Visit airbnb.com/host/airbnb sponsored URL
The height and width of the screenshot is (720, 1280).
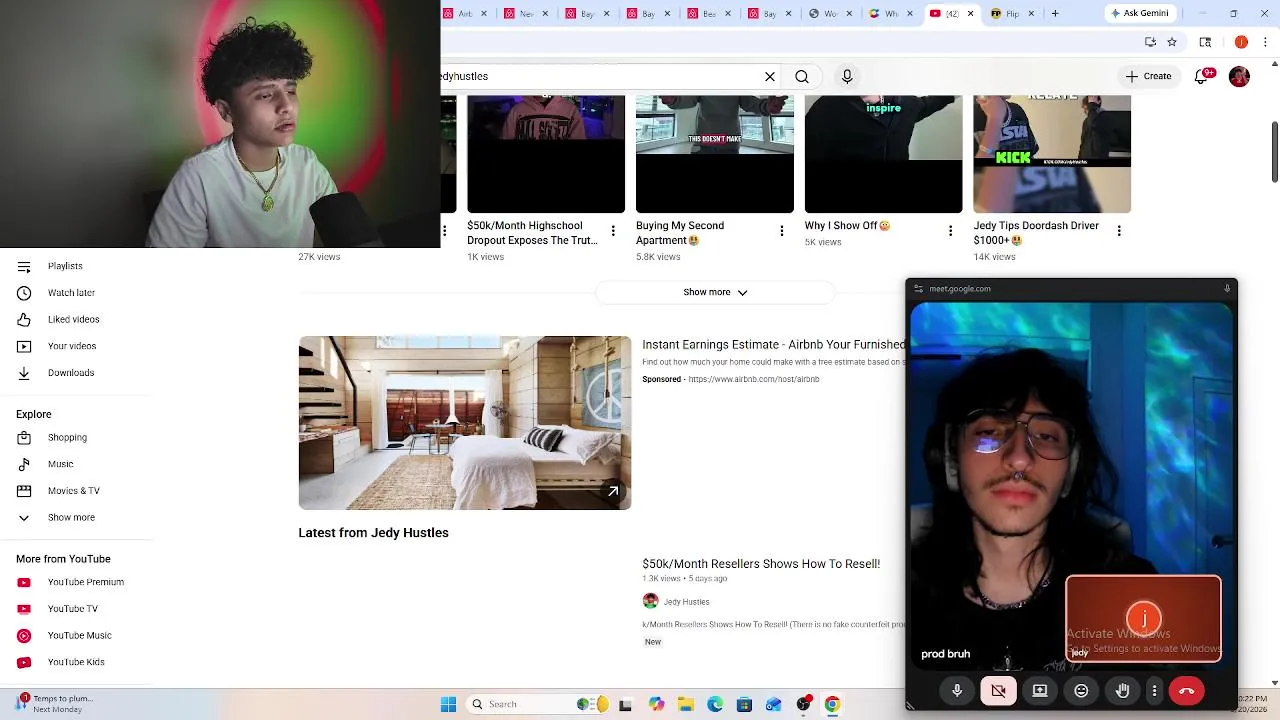(753, 379)
